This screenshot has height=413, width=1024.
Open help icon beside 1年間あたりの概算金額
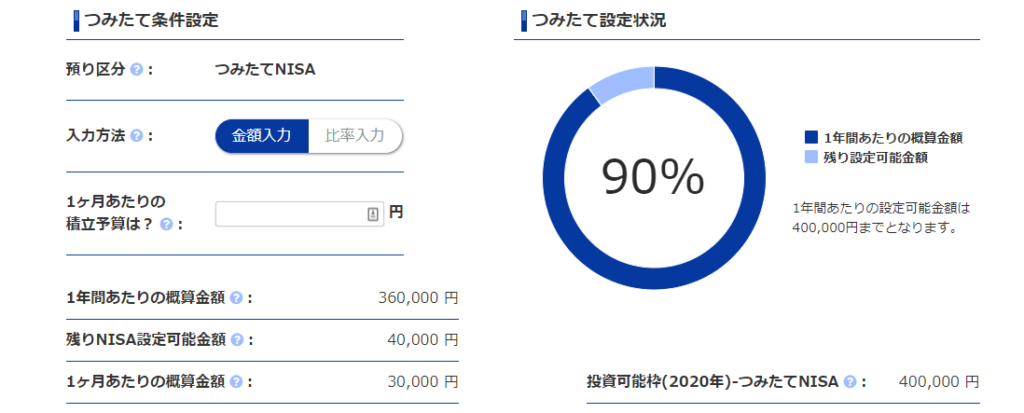tap(236, 298)
